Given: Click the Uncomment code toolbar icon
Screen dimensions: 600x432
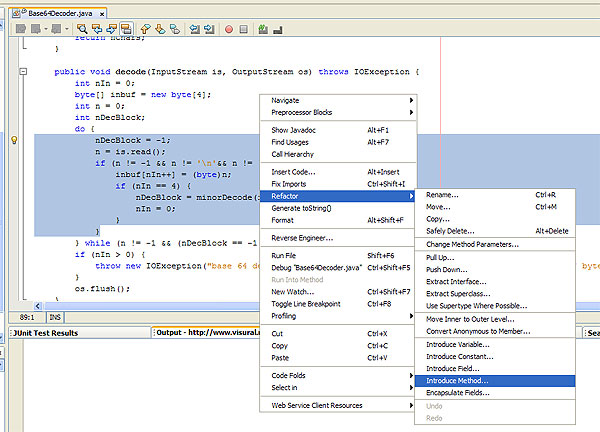Looking at the screenshot, I should click(x=278, y=29).
